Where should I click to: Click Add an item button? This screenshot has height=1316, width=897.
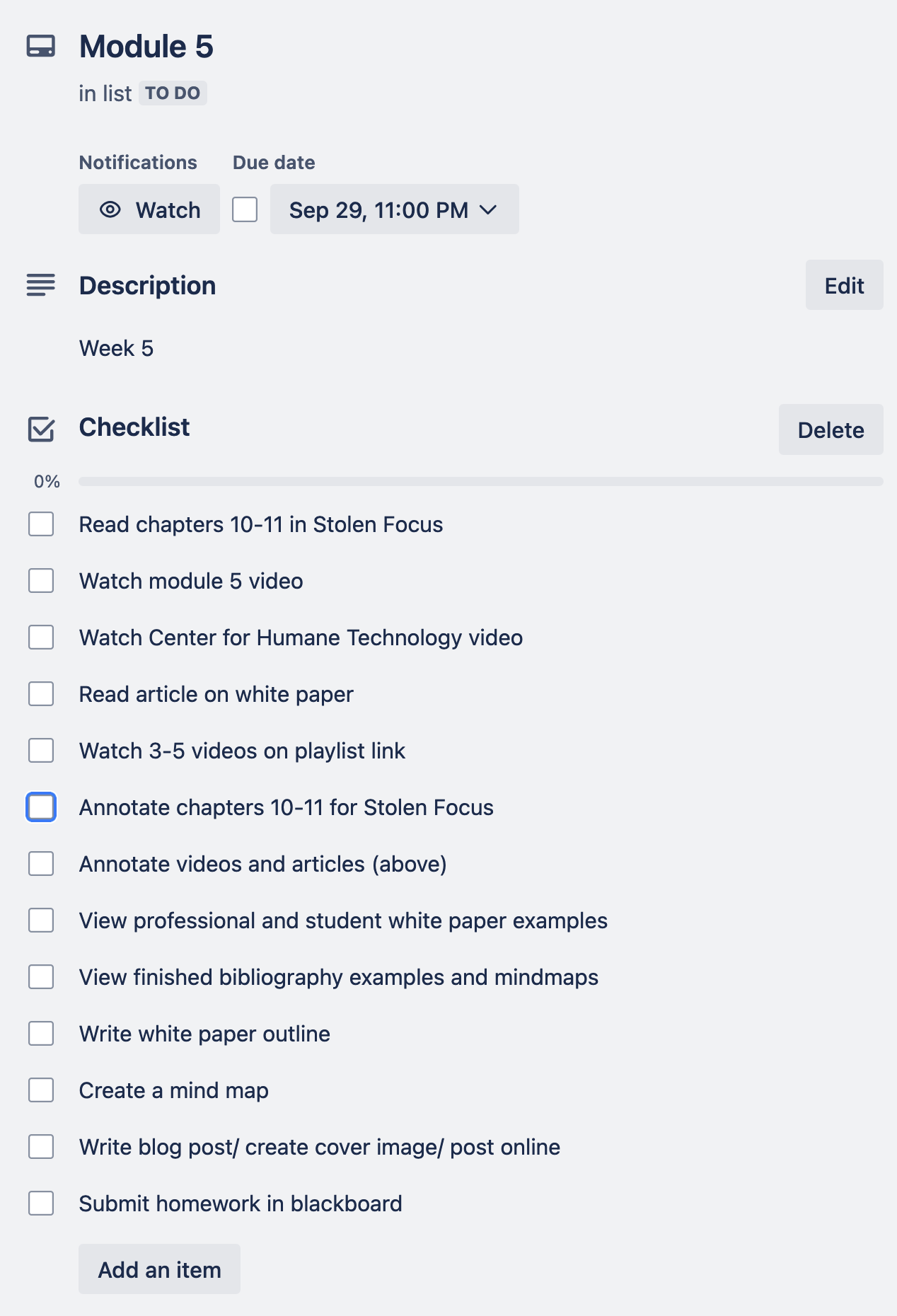tap(159, 1269)
